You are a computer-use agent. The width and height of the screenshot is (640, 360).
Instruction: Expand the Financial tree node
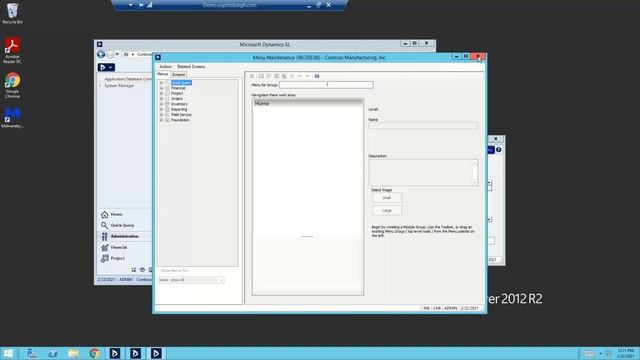point(161,88)
